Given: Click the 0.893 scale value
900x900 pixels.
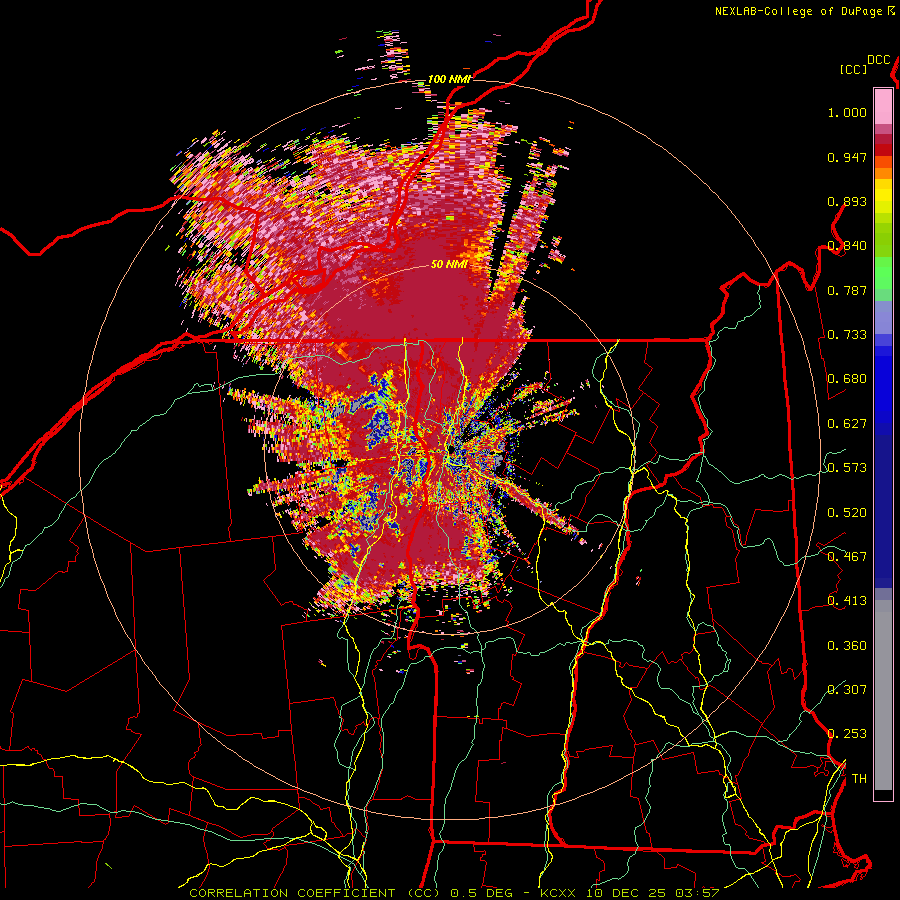Looking at the screenshot, I should (847, 201).
